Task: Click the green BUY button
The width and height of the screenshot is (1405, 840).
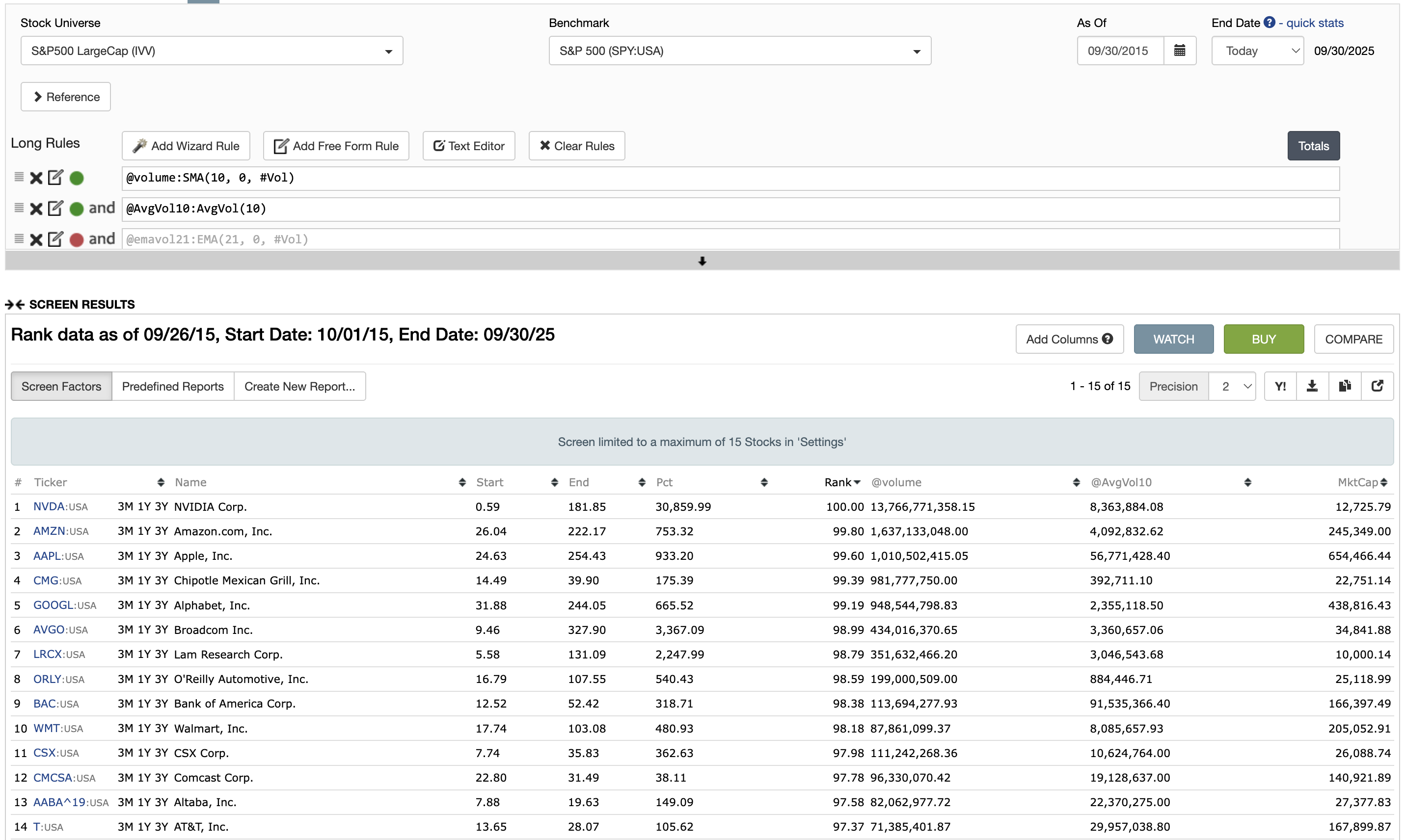Action: pos(1263,339)
